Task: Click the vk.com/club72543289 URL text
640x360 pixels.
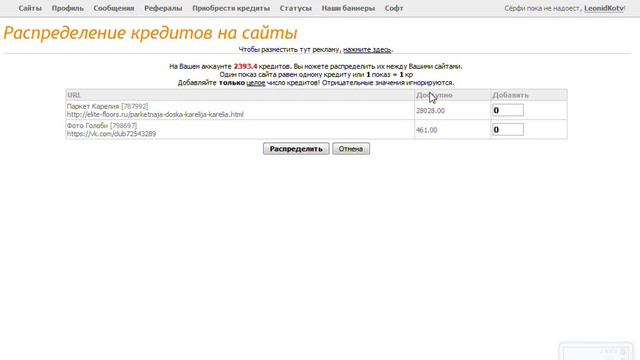Action: pos(111,133)
